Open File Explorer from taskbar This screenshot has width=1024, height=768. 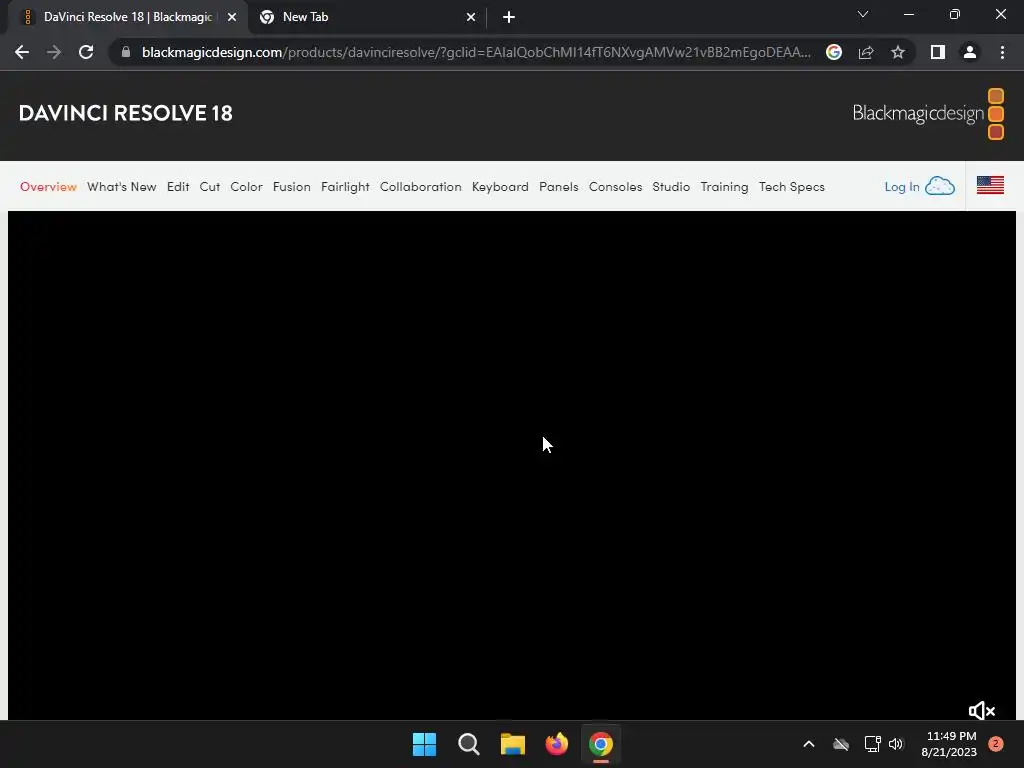click(513, 744)
